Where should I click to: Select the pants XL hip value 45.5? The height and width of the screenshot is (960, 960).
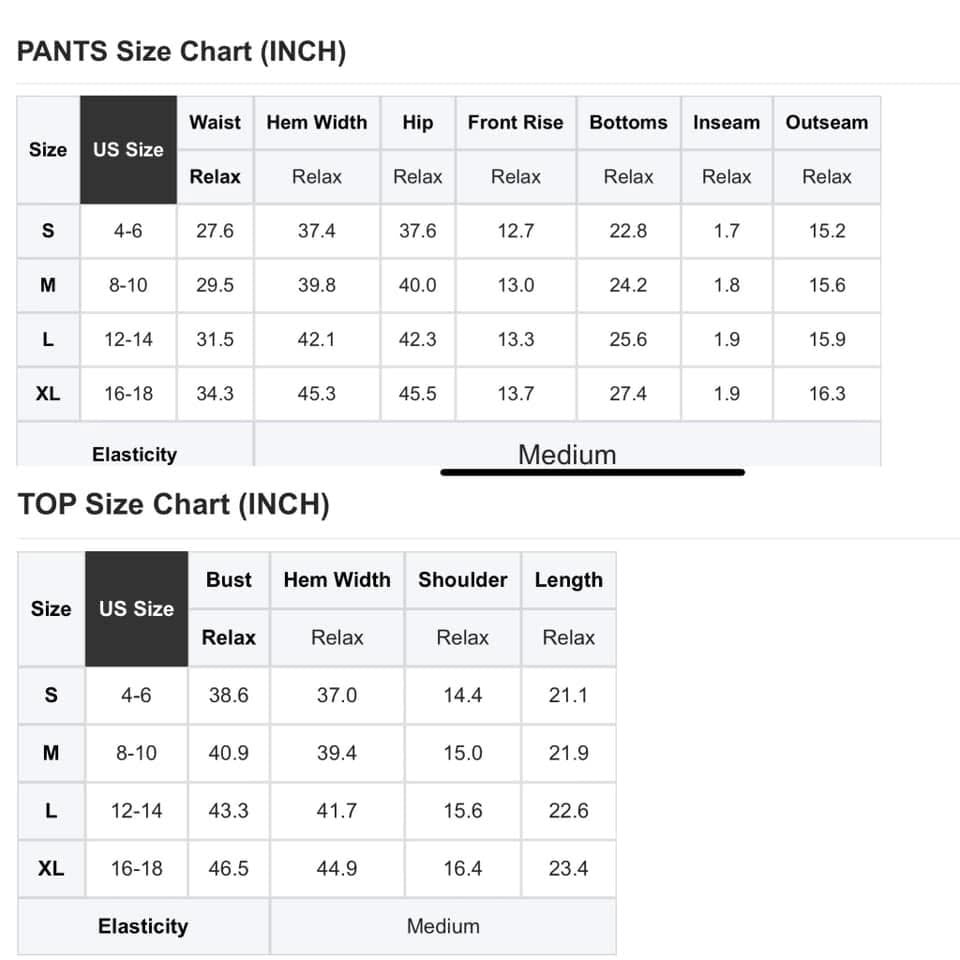coord(418,394)
